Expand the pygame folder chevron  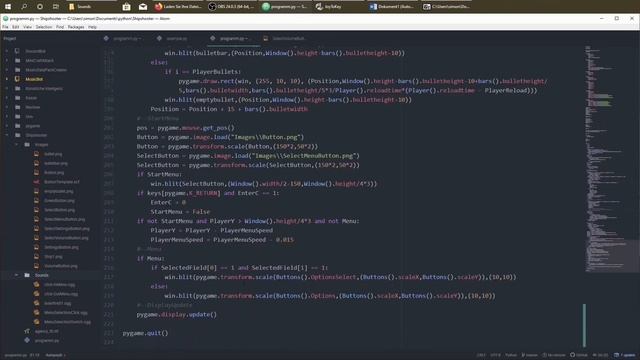pyautogui.click(x=7, y=126)
